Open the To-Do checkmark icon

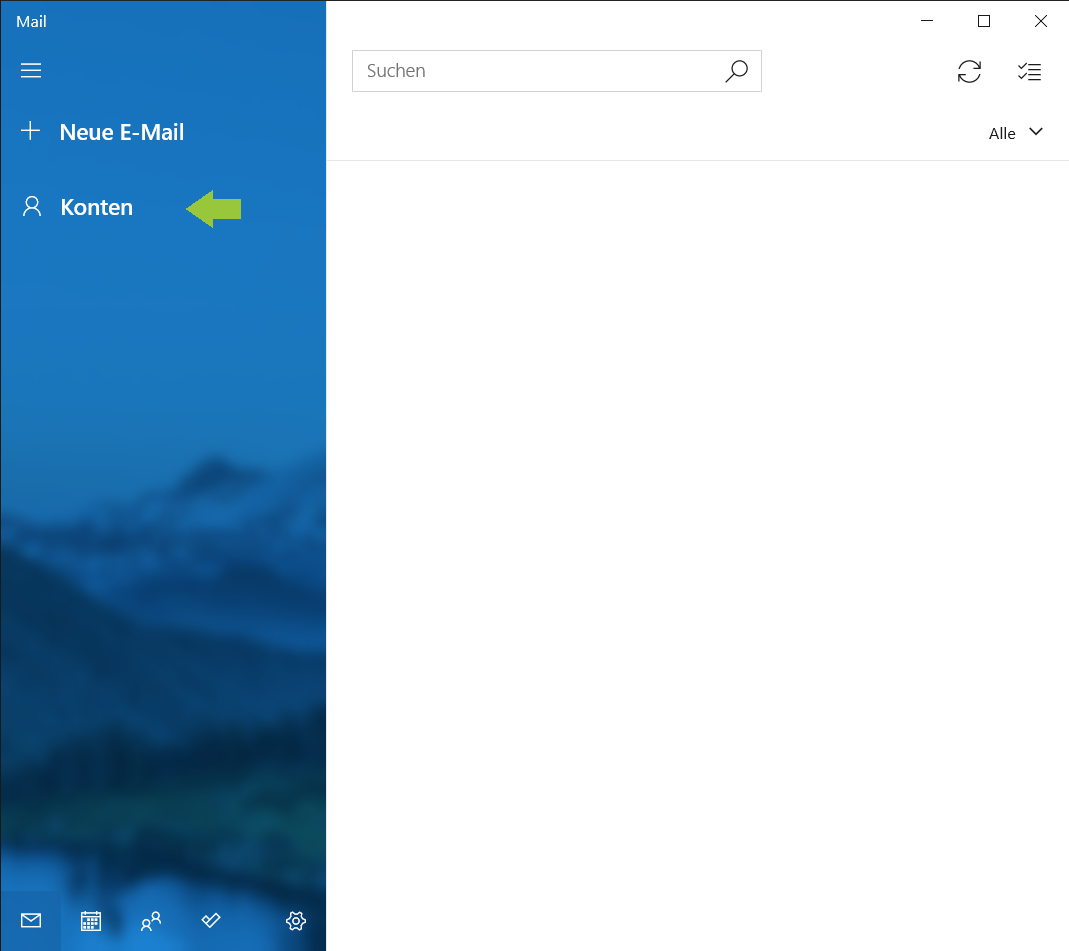pyautogui.click(x=211, y=921)
